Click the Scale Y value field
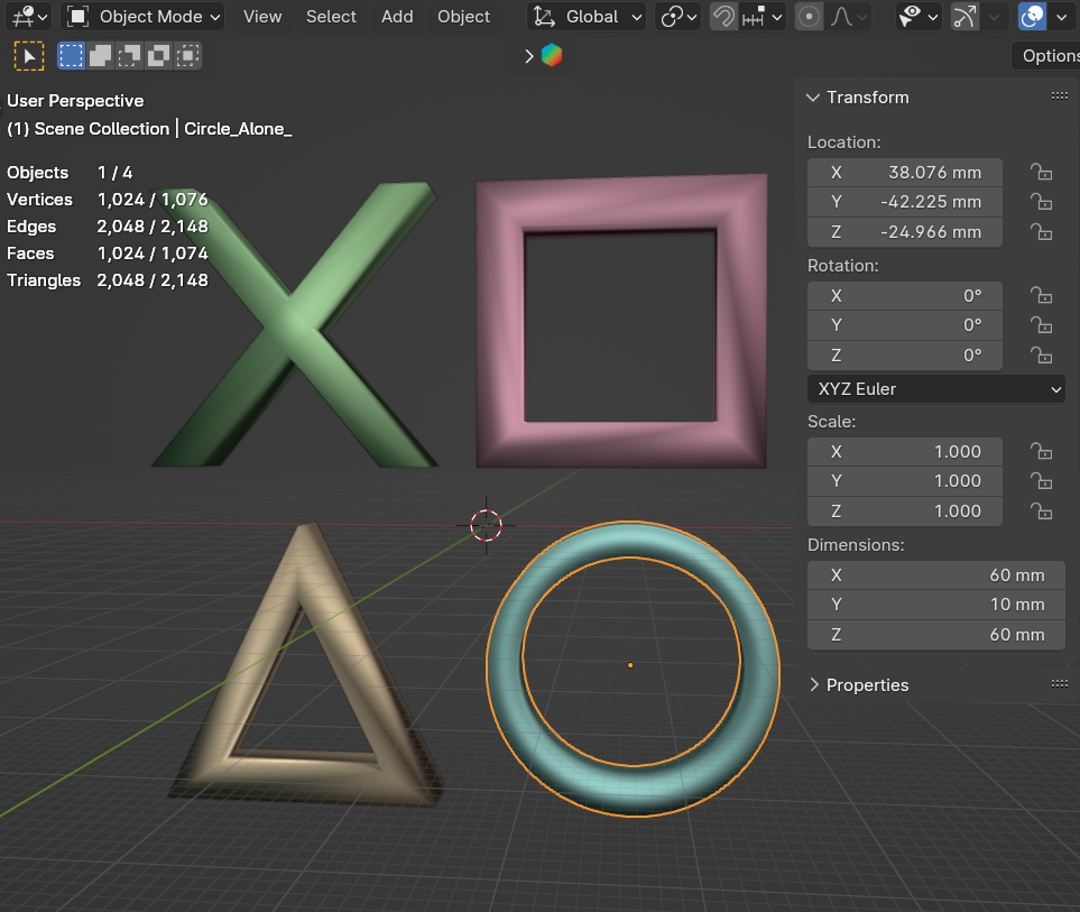The height and width of the screenshot is (912, 1080). point(904,481)
